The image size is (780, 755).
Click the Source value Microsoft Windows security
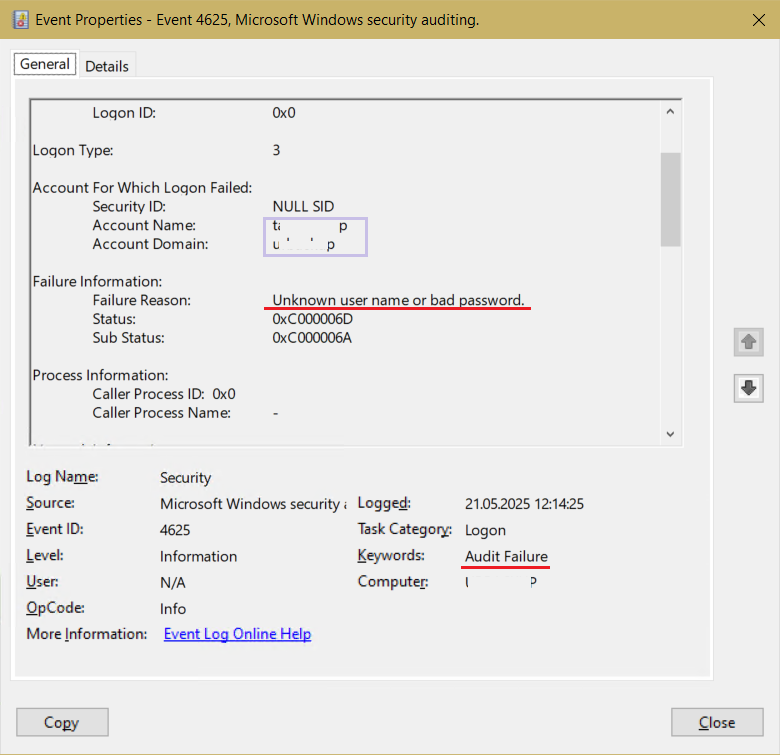coord(253,504)
